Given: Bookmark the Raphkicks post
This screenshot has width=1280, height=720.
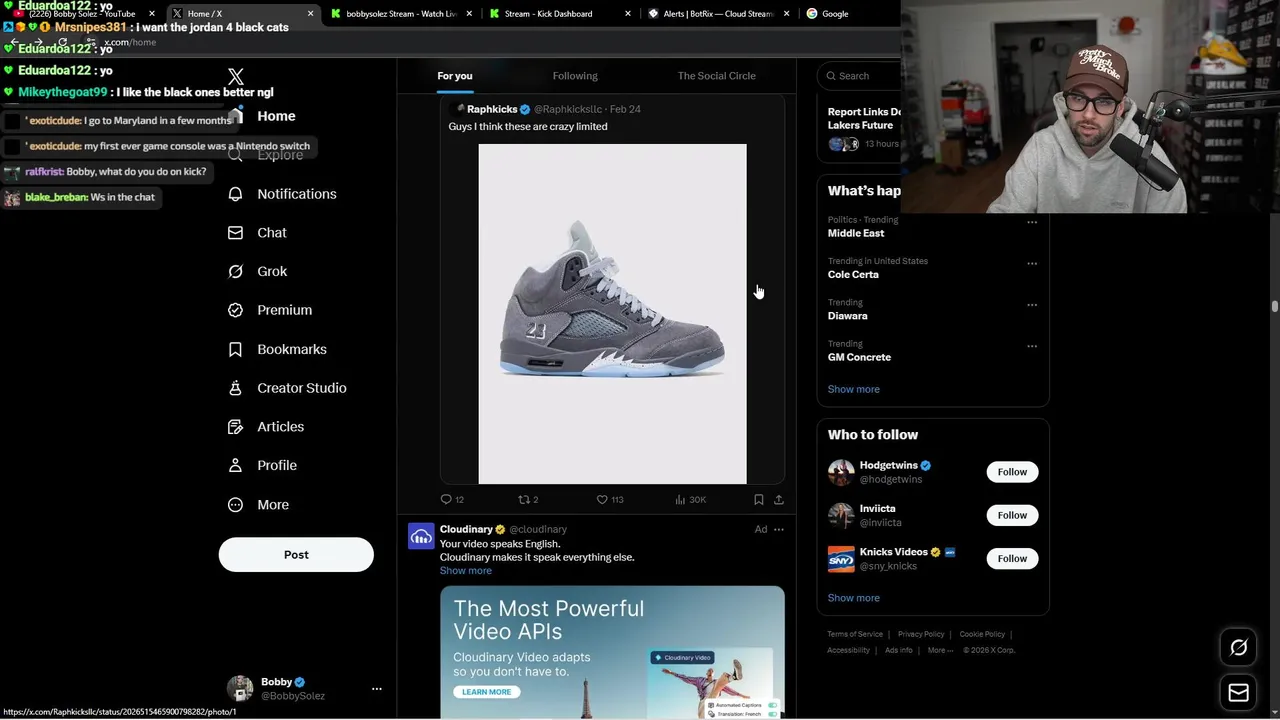Looking at the screenshot, I should tap(759, 499).
